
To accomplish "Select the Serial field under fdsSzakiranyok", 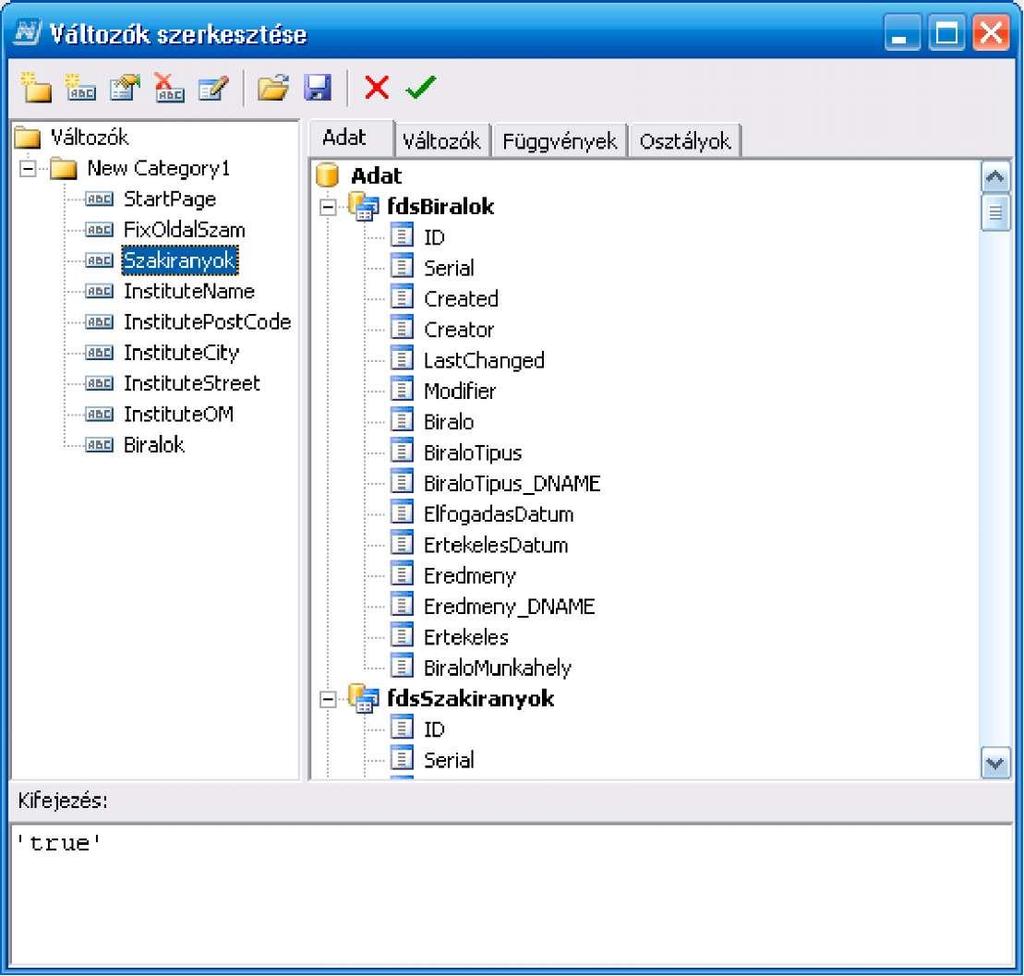I will coord(449,760).
